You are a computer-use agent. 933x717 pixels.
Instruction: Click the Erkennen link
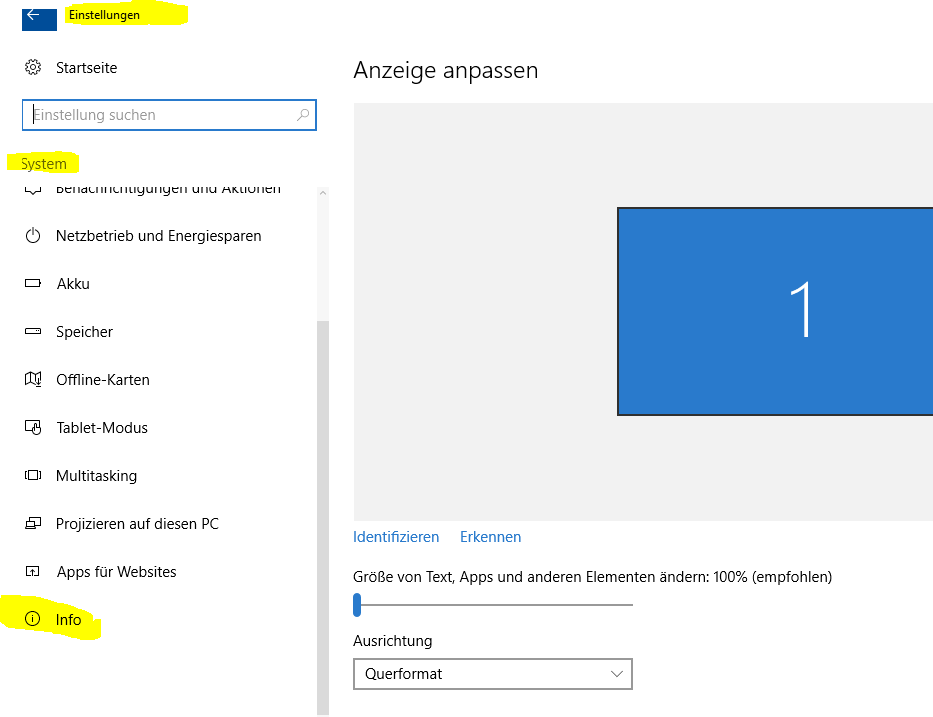[x=490, y=537]
